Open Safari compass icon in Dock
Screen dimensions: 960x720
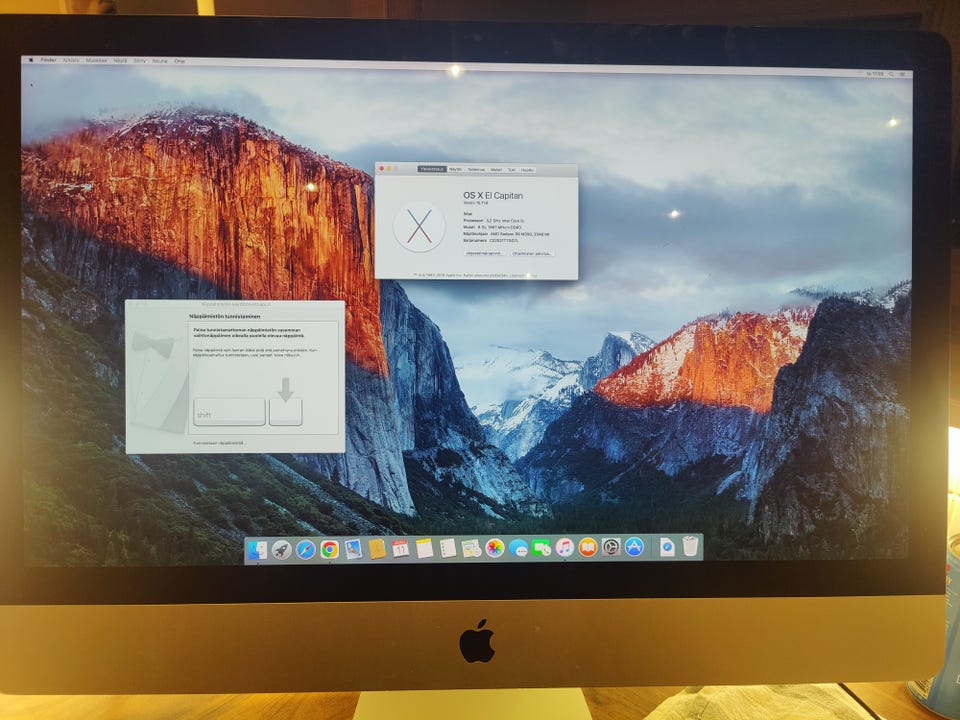click(x=306, y=550)
